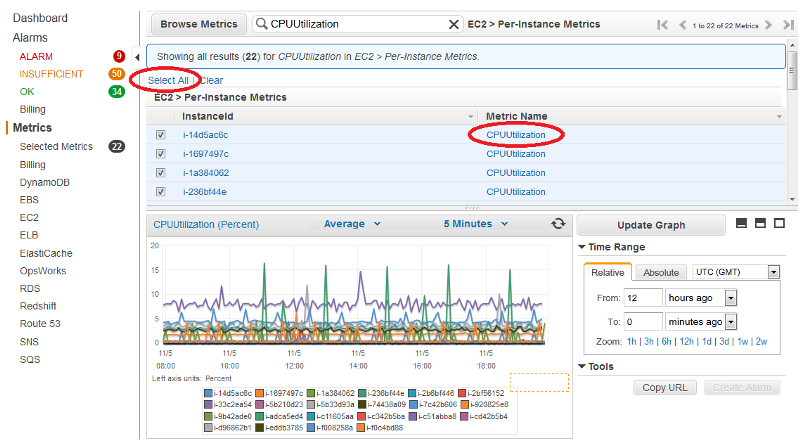Click the legend swatch for i-f0c4bd88
This screenshot has height=440, width=800.
[361, 428]
